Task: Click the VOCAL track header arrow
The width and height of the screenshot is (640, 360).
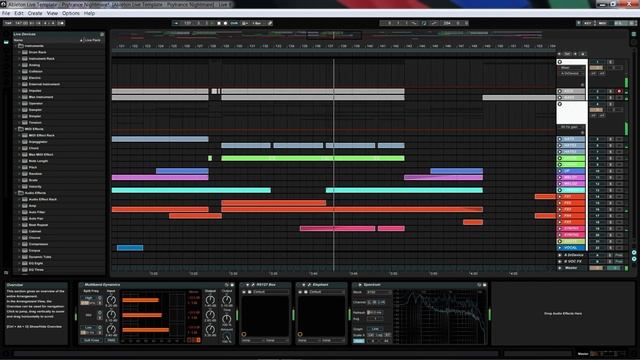Action: click(x=560, y=248)
